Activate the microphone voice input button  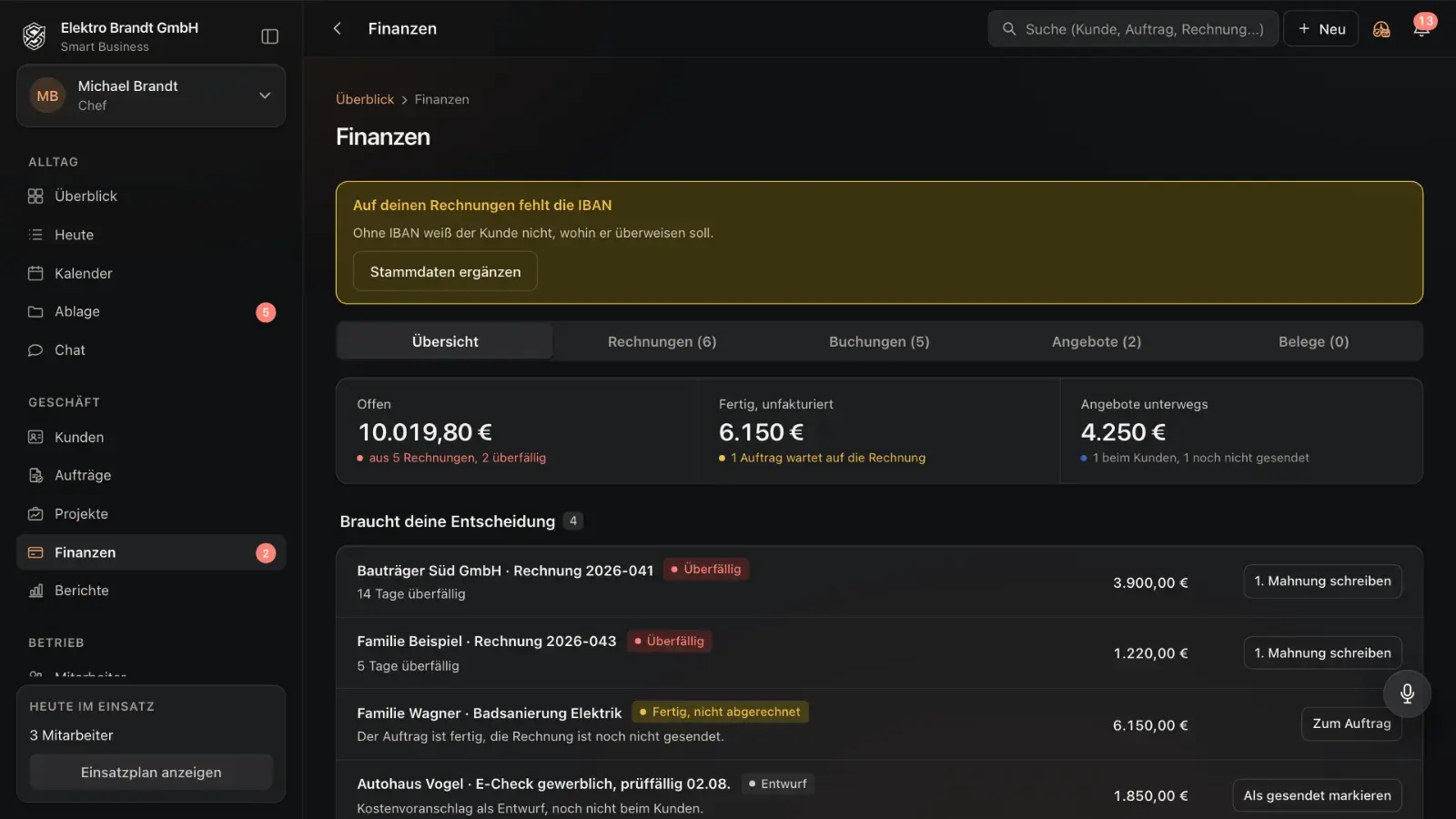click(1407, 693)
